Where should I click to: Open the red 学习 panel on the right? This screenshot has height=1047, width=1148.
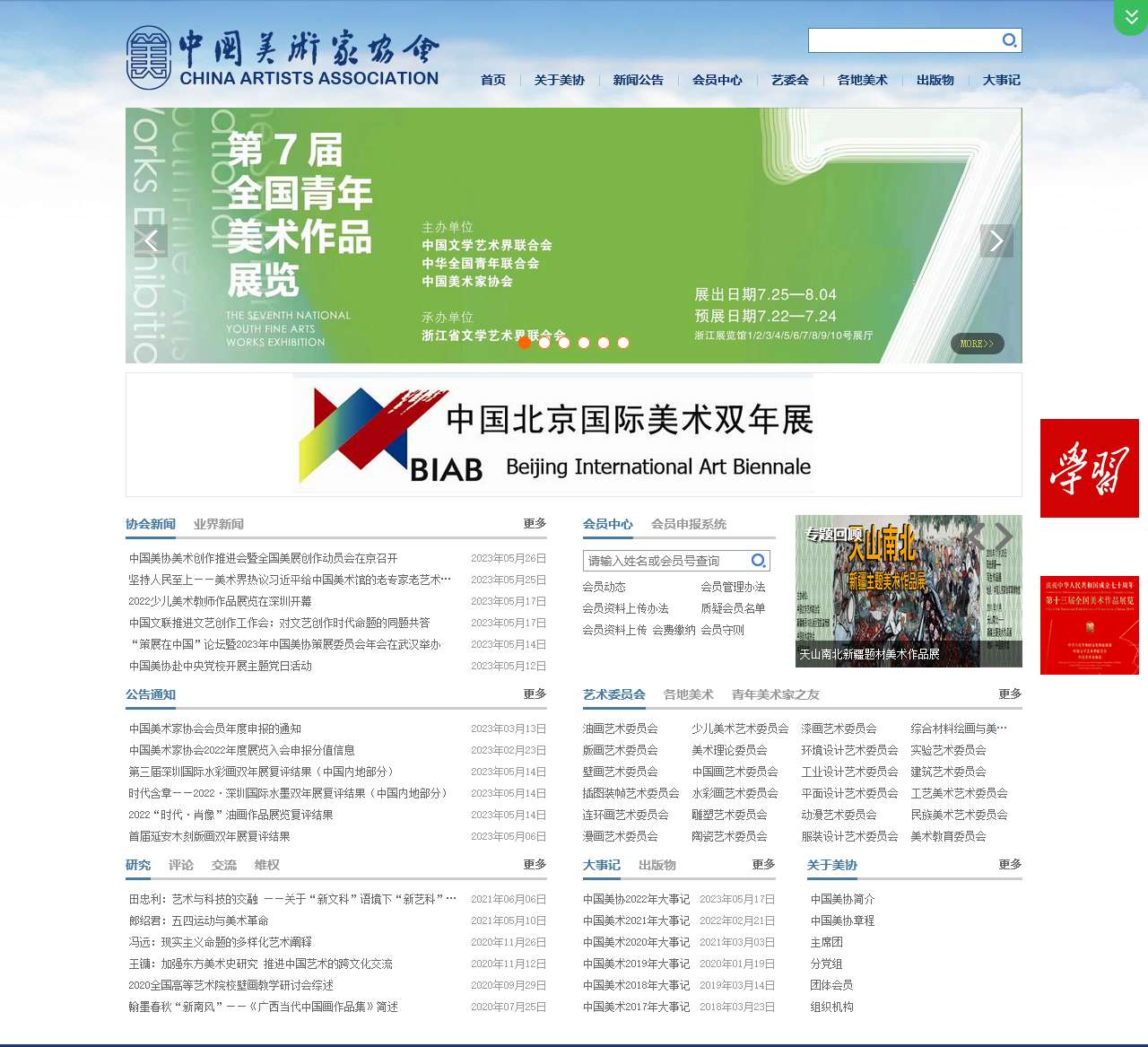(x=1089, y=467)
